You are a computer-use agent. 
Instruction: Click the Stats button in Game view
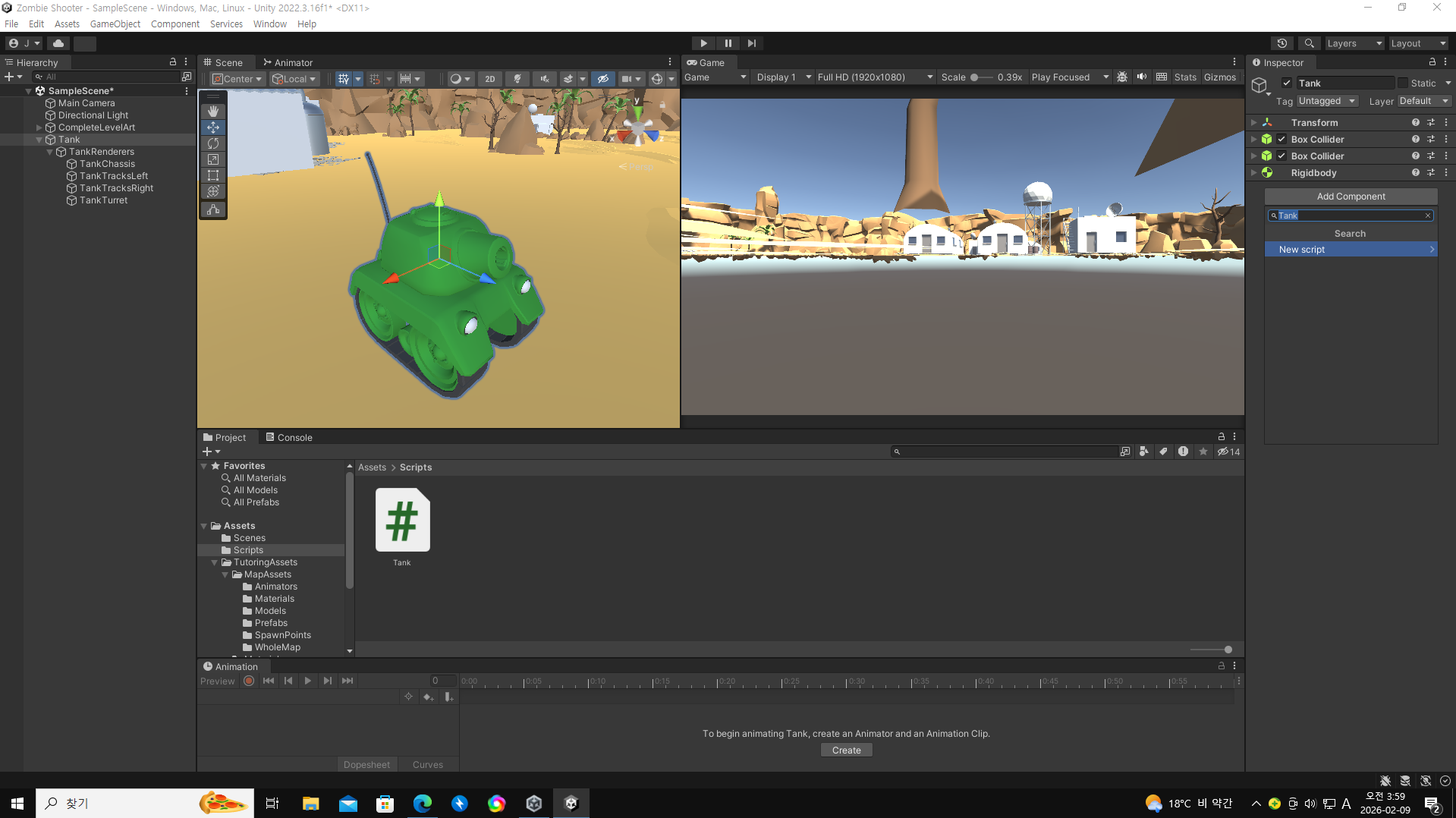(x=1185, y=77)
